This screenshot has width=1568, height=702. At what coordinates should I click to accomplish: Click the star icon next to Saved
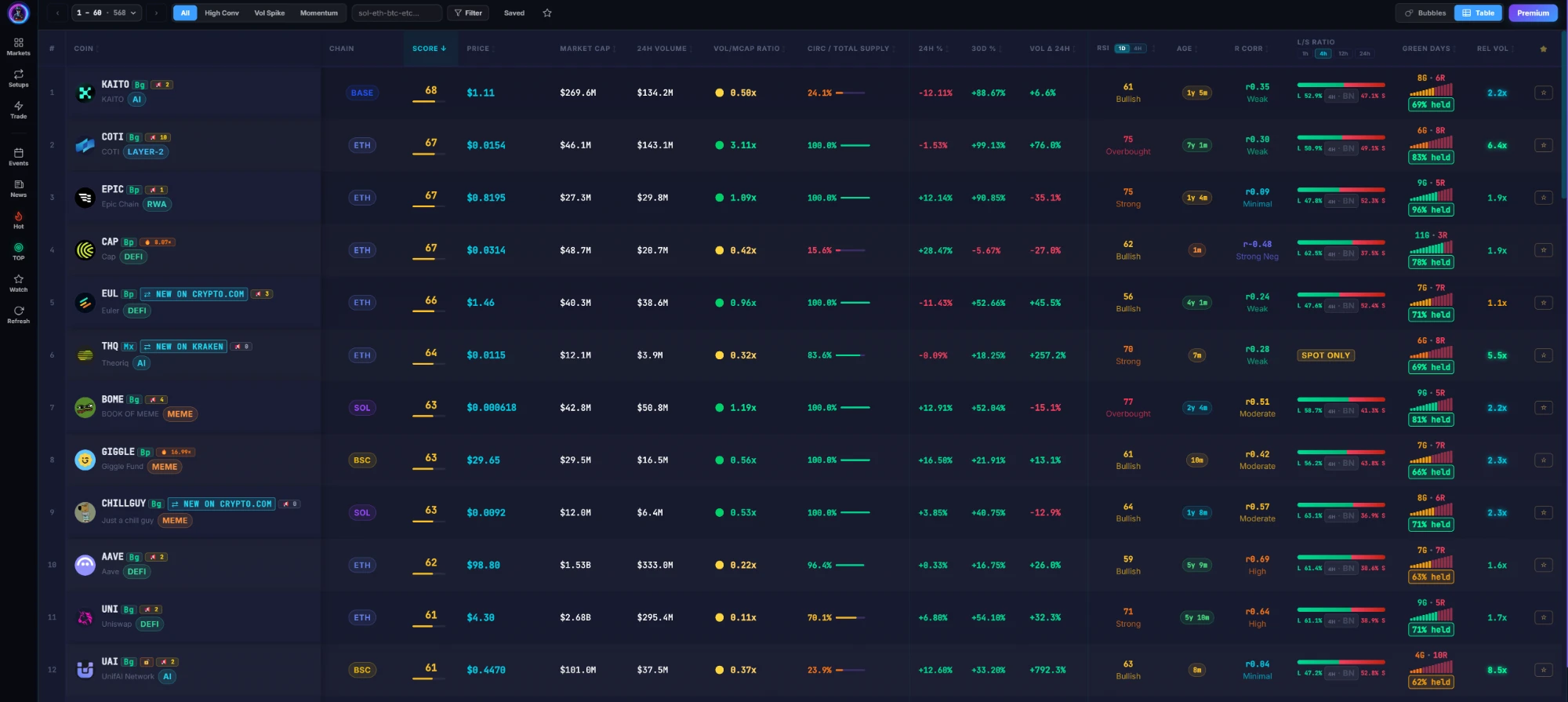547,13
